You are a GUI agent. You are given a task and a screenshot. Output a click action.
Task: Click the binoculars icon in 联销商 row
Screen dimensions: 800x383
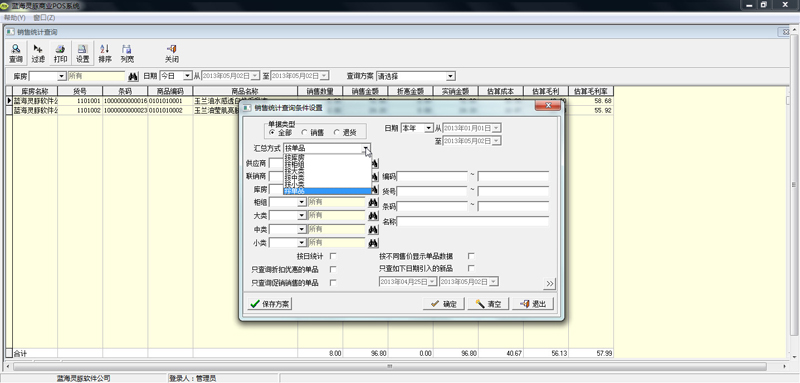[x=375, y=176]
